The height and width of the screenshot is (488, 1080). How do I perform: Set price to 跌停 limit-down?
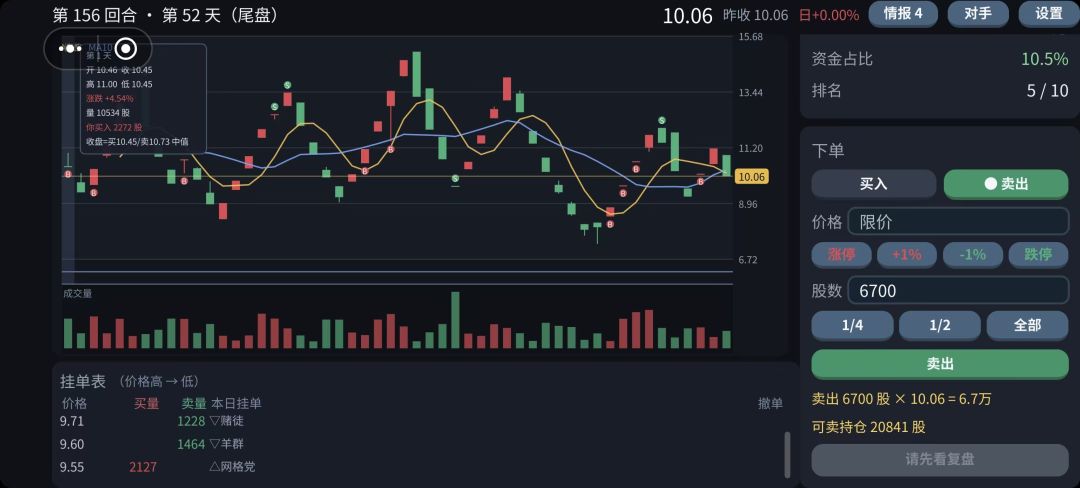pos(1038,255)
